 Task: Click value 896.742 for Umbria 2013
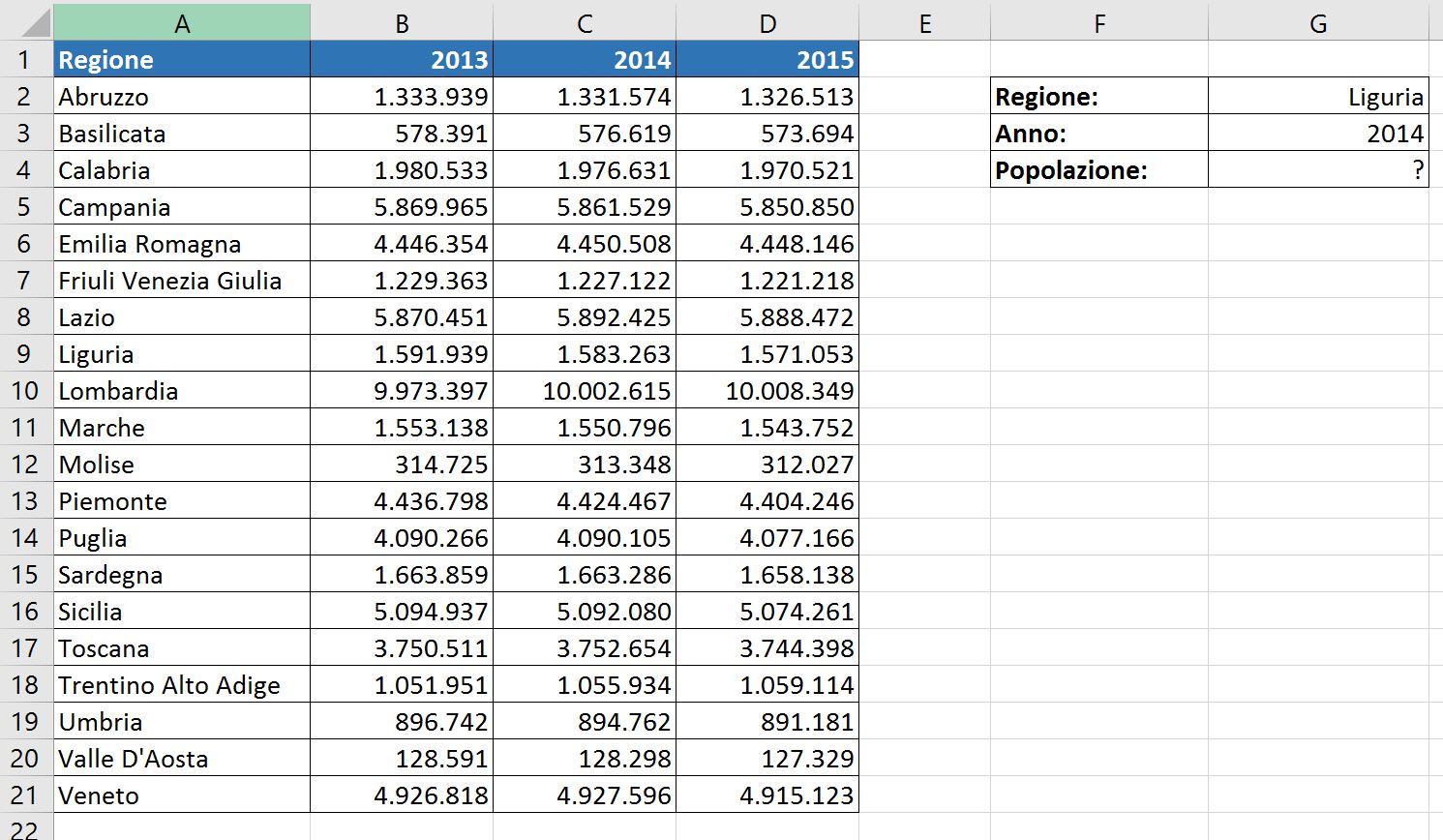(402, 722)
